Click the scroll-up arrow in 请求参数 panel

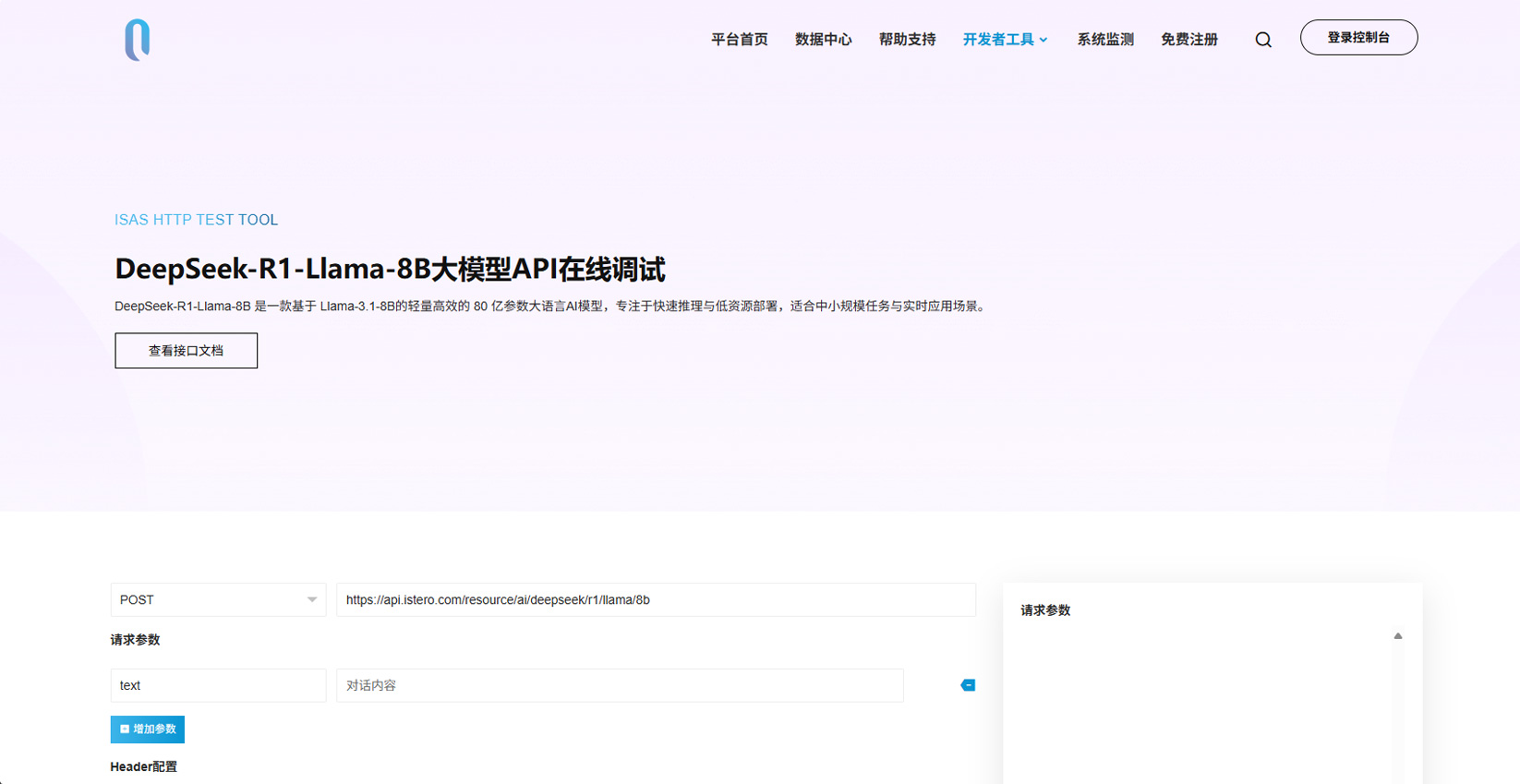point(1397,636)
